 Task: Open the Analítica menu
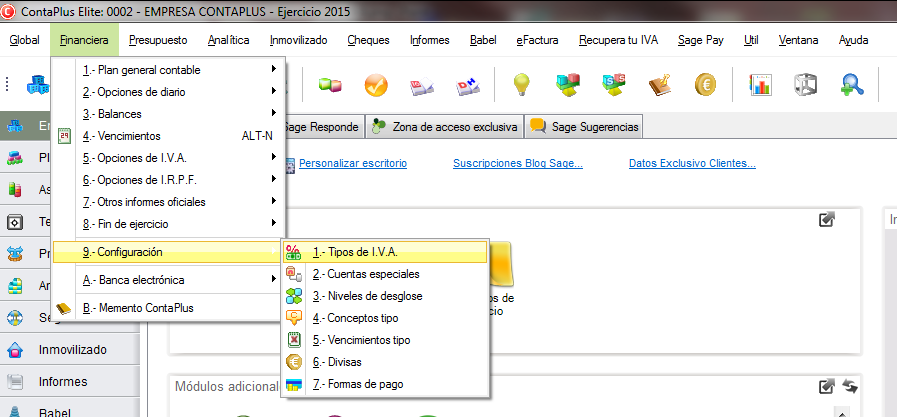(x=228, y=40)
